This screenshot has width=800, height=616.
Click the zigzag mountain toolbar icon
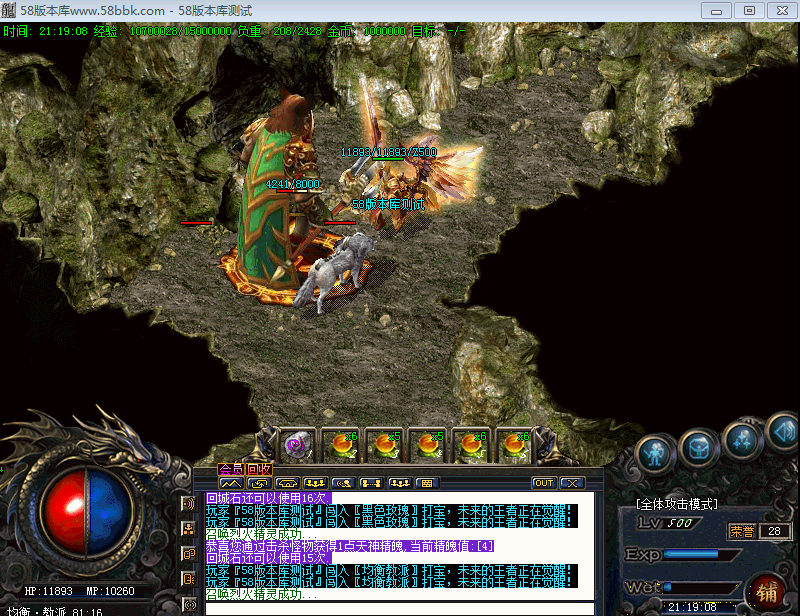tap(231, 483)
